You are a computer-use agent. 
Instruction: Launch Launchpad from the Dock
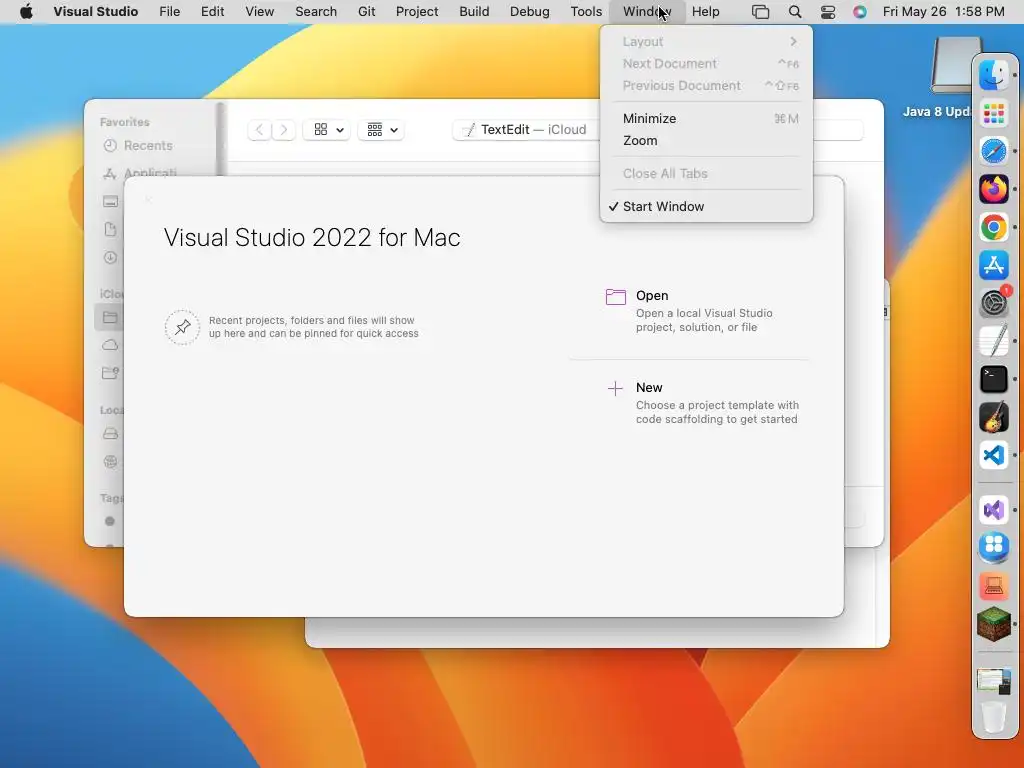(994, 113)
